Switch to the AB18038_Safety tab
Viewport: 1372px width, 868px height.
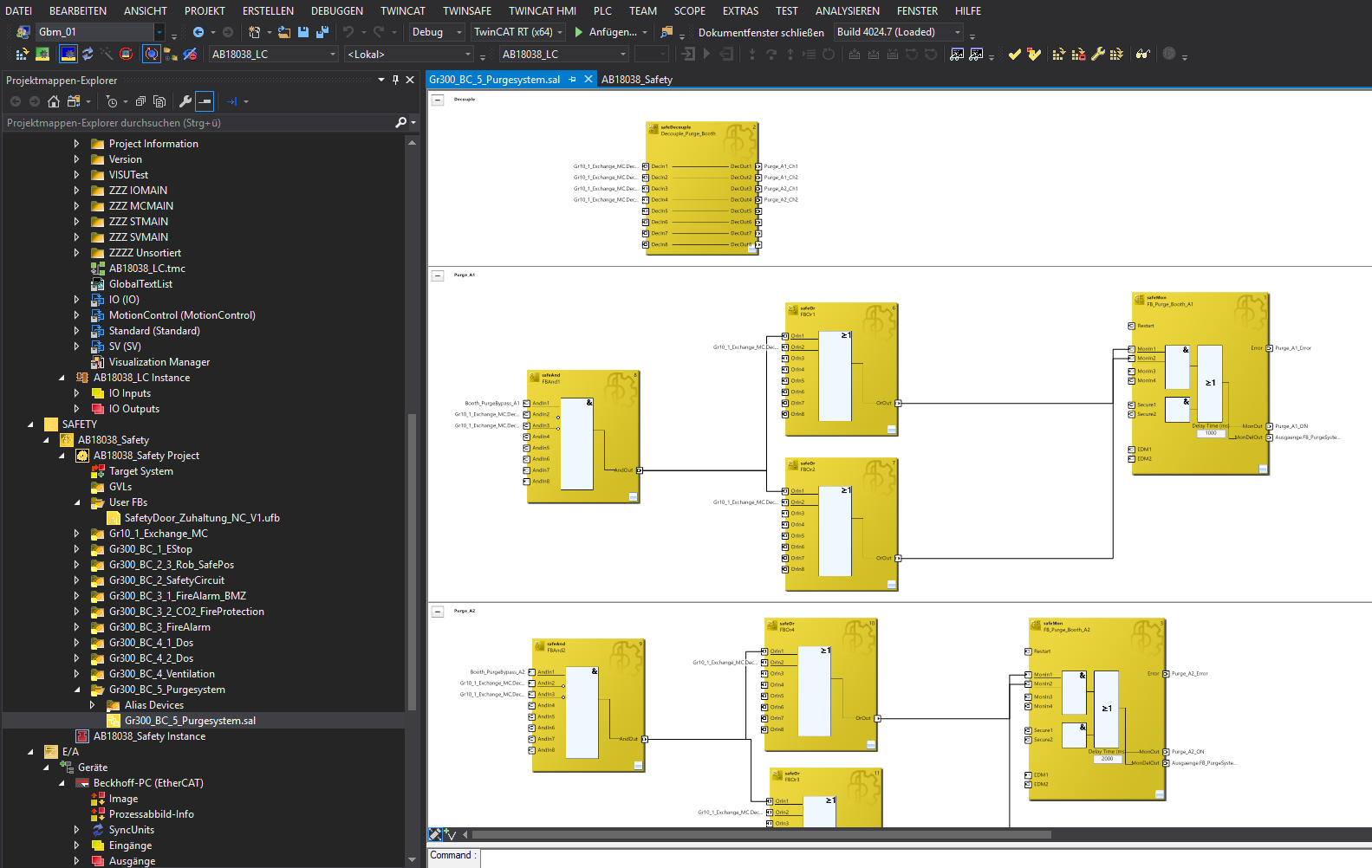point(637,79)
